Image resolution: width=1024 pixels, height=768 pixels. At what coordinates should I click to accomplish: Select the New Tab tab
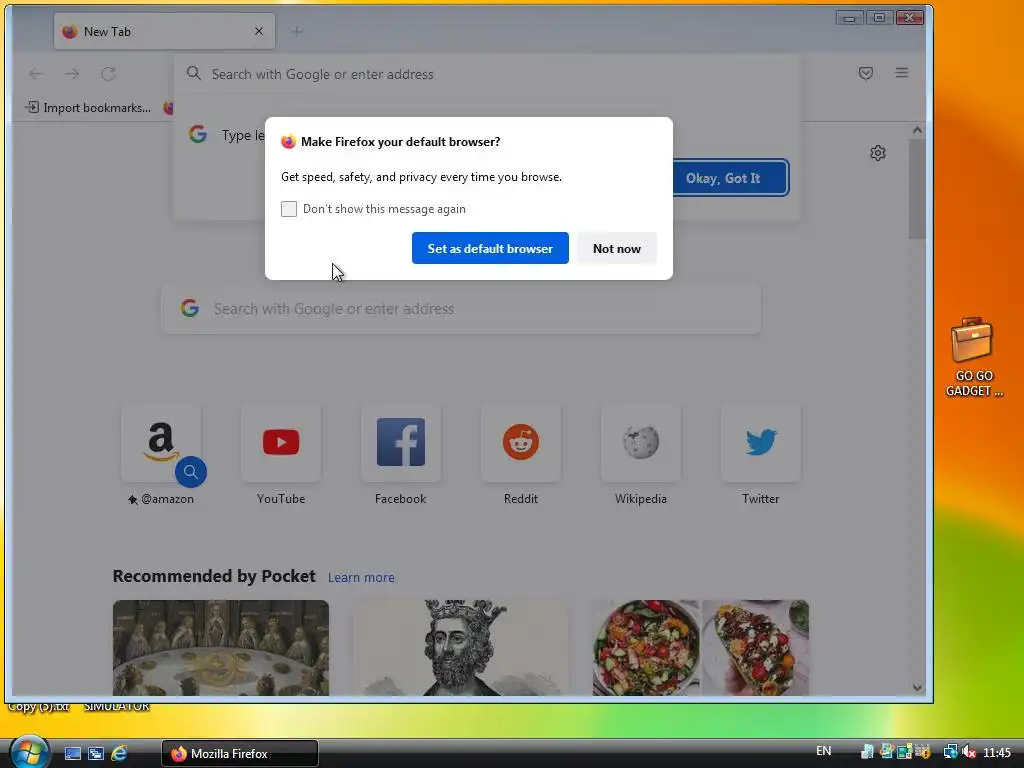tap(165, 31)
